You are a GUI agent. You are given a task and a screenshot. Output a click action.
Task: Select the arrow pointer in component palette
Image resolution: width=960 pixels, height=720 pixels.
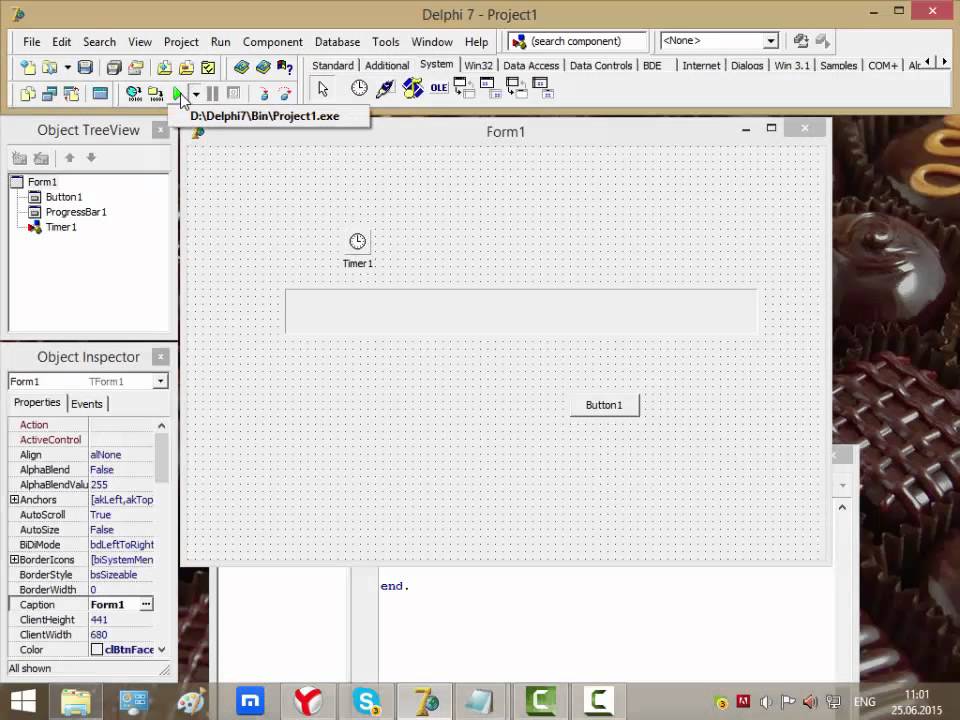[323, 89]
